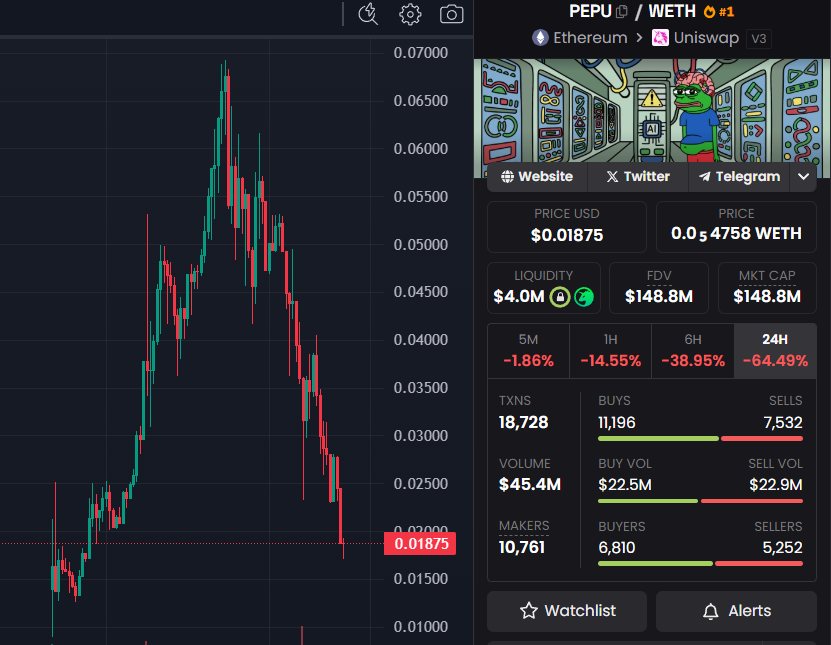The width and height of the screenshot is (831, 645).
Task: Click the Ethereum chain logo
Action: (540, 38)
